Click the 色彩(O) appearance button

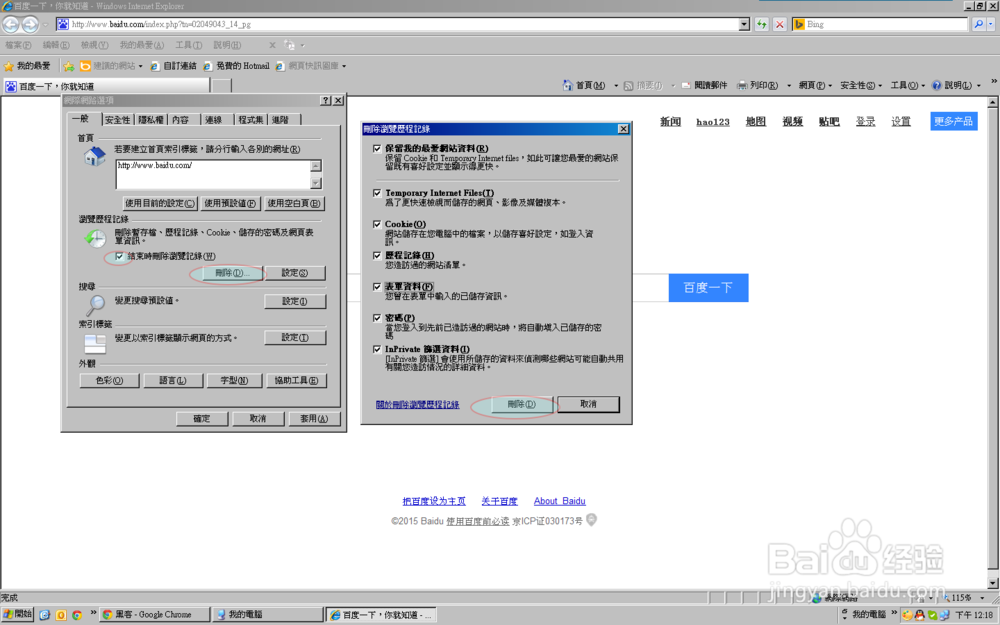(109, 381)
